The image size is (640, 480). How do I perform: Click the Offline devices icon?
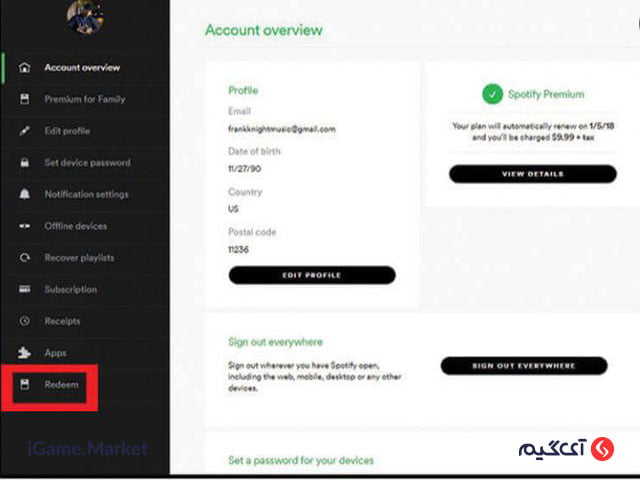pos(24,226)
